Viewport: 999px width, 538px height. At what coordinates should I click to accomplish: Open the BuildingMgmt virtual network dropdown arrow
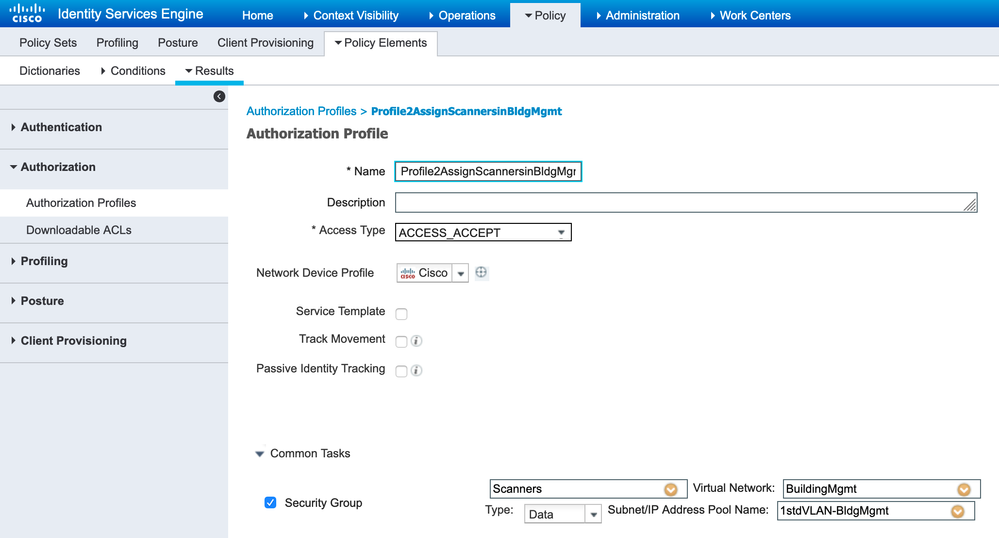(964, 489)
